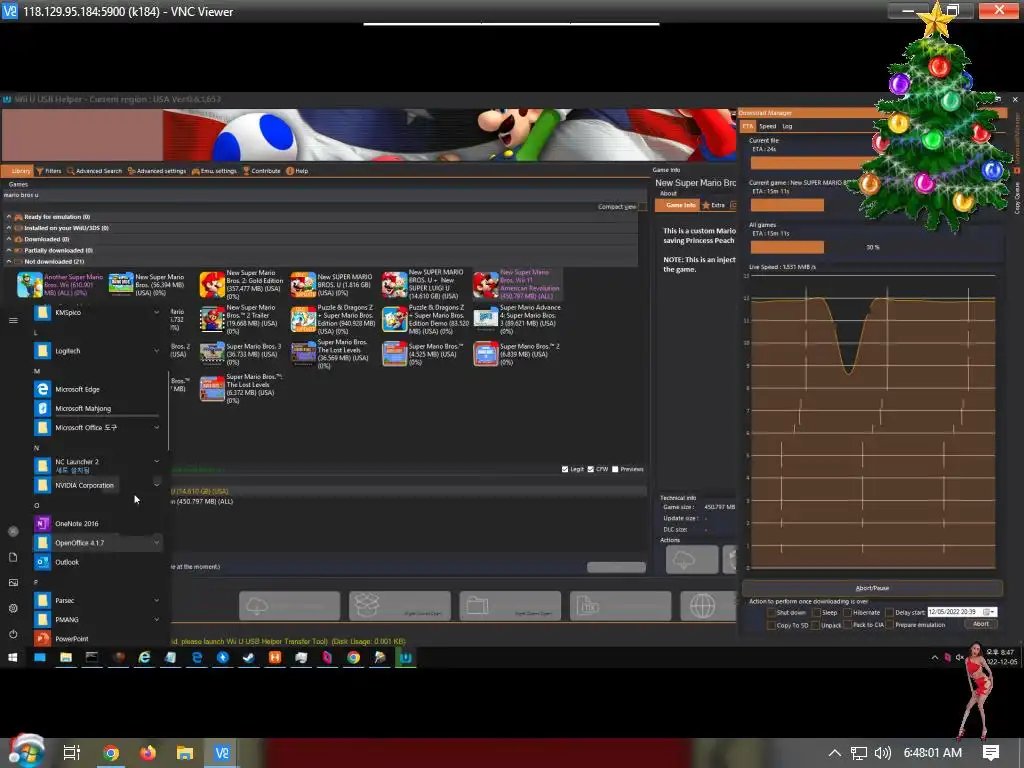Select Super Mario Bros. 3 game icon
Viewport: 1024px width, 768px height.
[212, 353]
